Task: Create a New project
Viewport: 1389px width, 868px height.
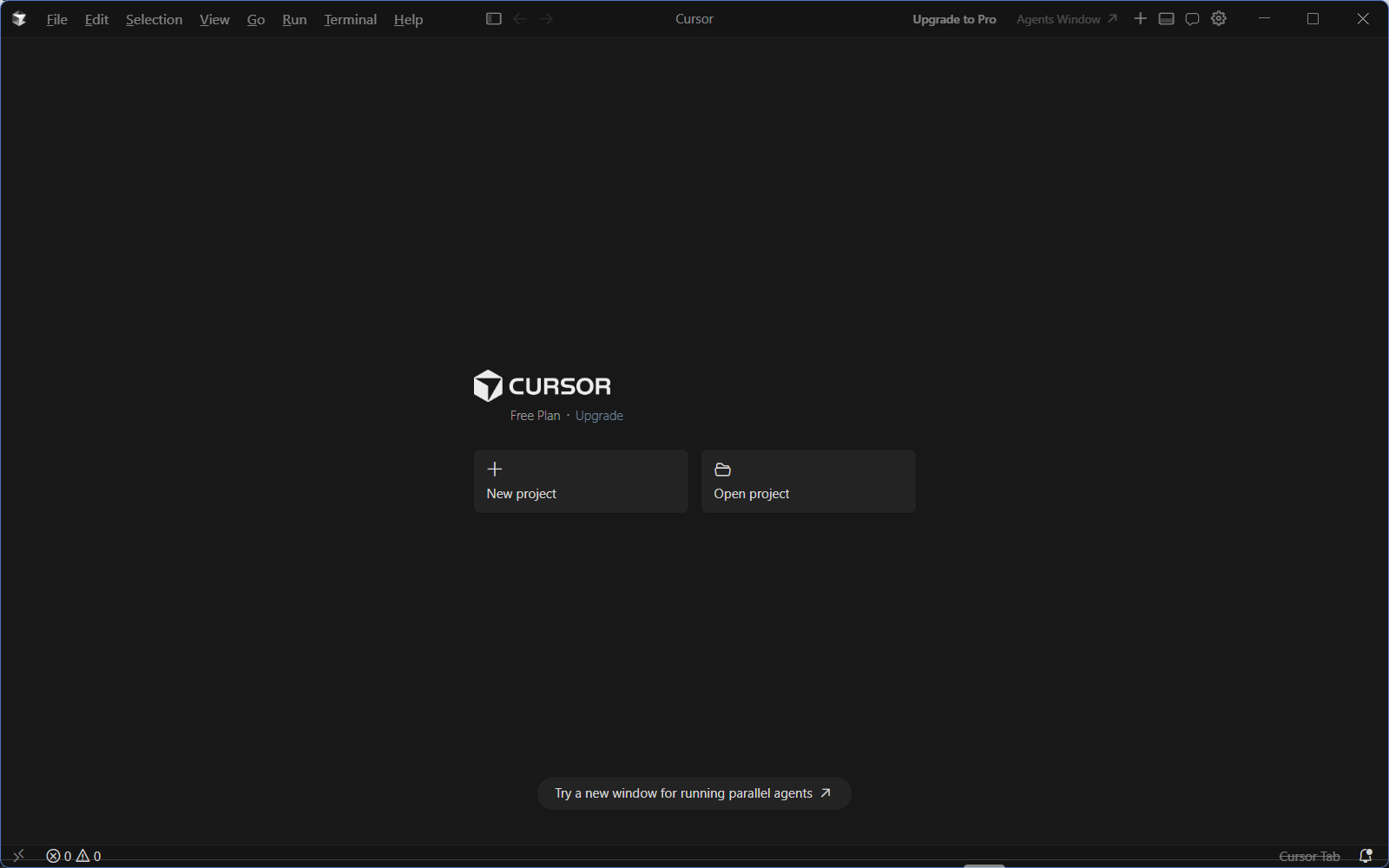Action: (581, 481)
